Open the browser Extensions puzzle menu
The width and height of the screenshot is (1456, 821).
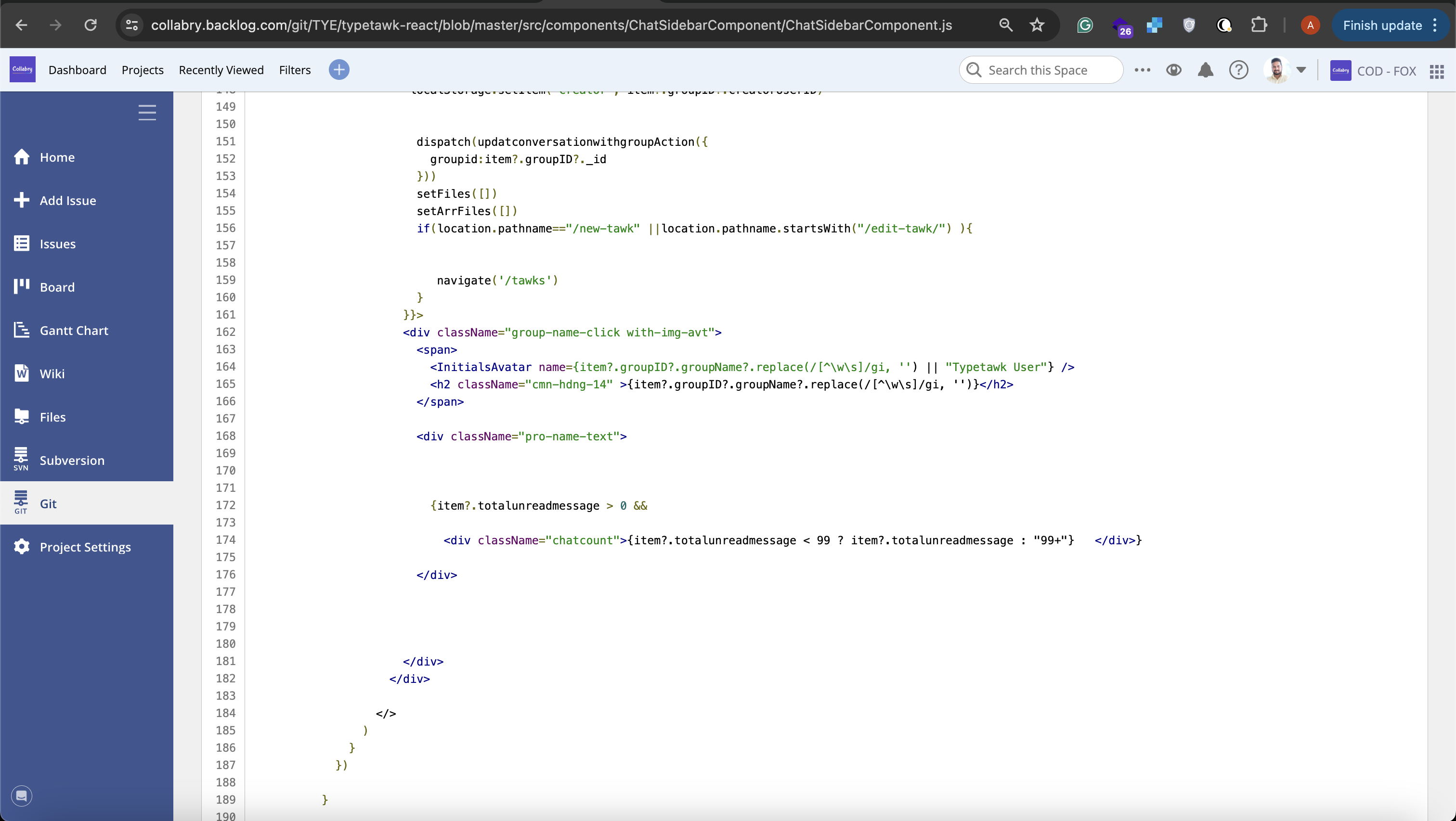click(x=1259, y=25)
